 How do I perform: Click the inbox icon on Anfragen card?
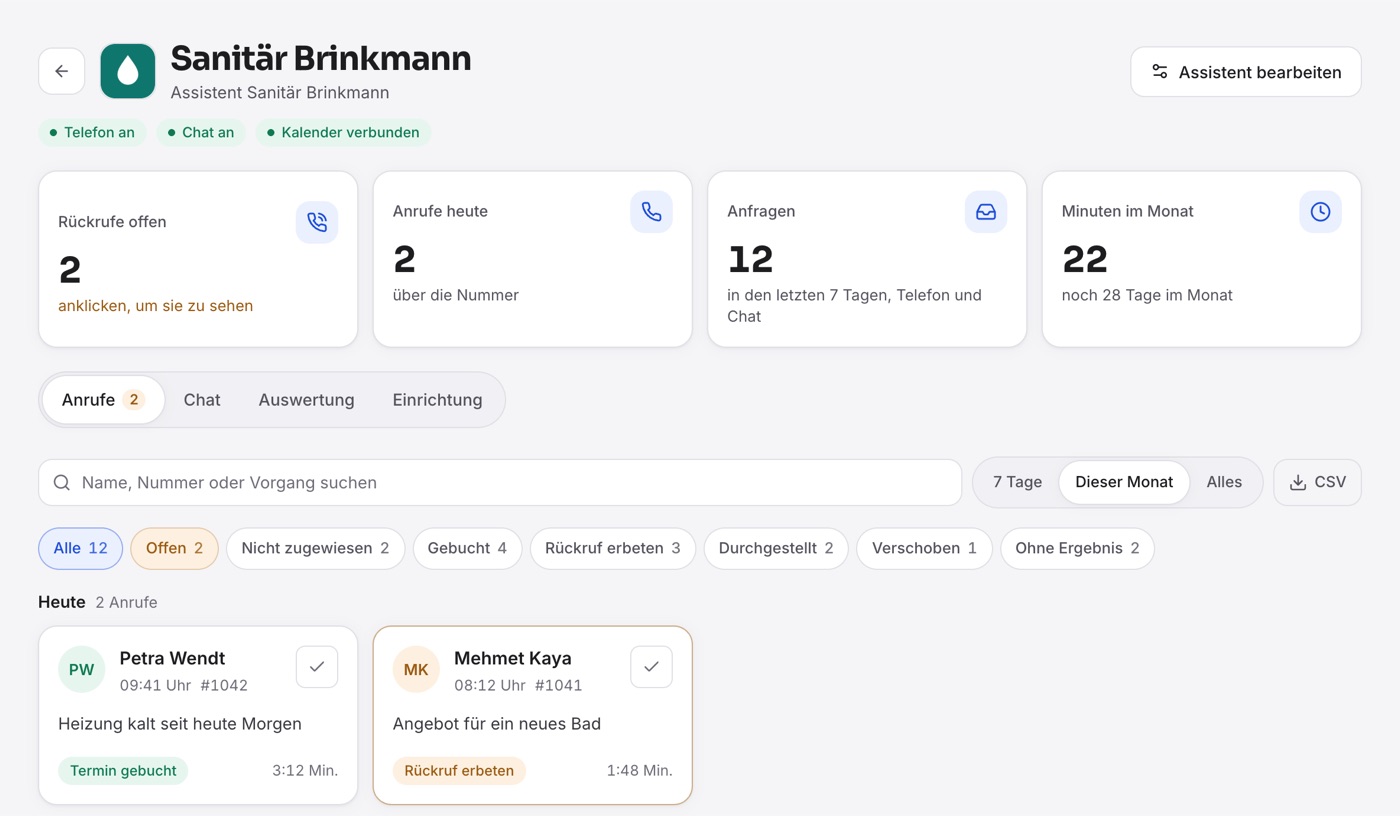tap(986, 212)
